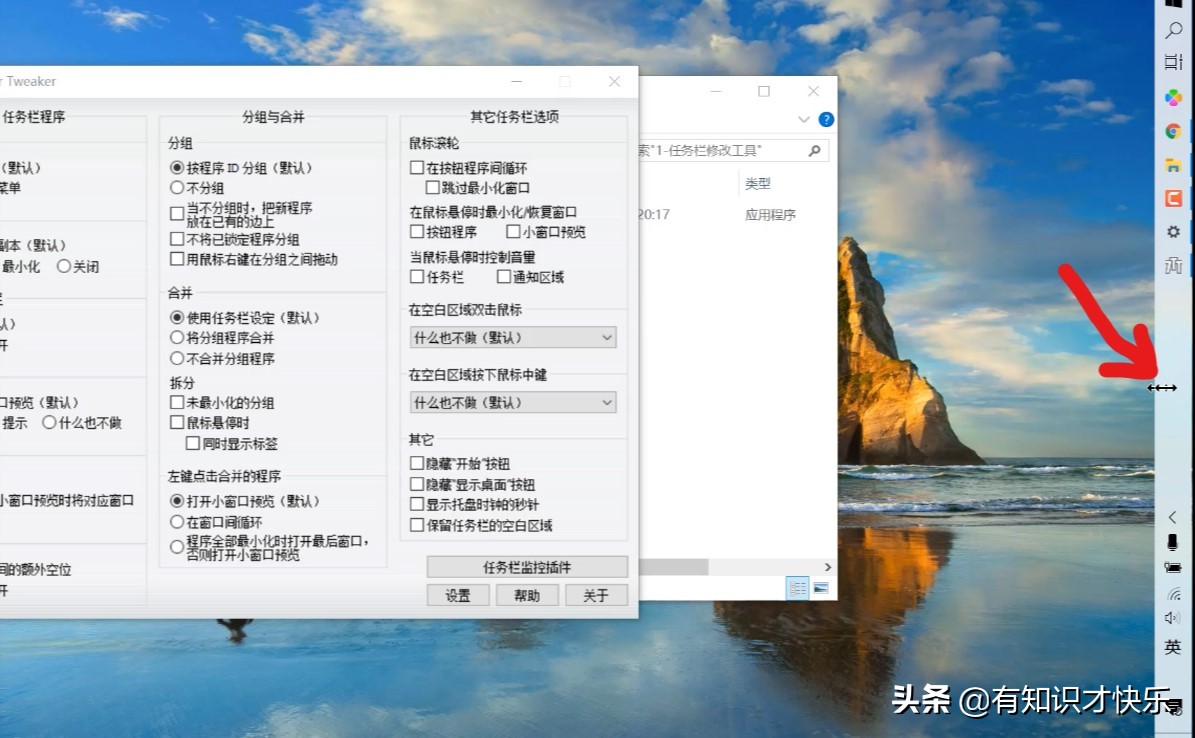Open the 在空白区域双击鼠标 dropdown

511,337
